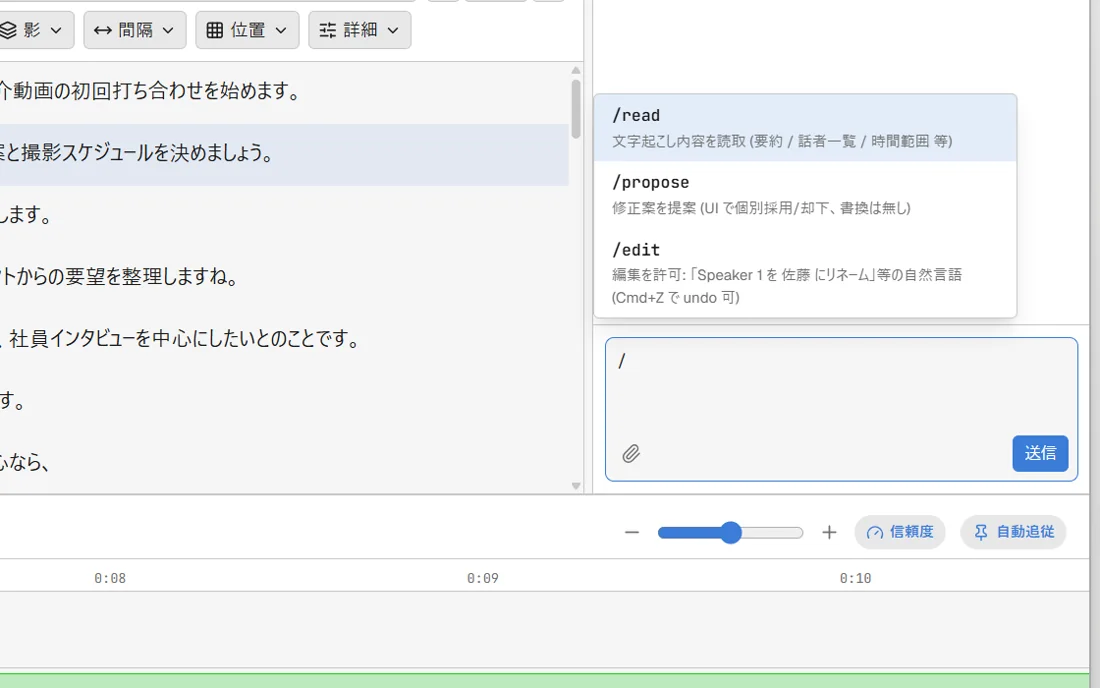Click the minus zoom out icon
1100x688 pixels.
631,532
